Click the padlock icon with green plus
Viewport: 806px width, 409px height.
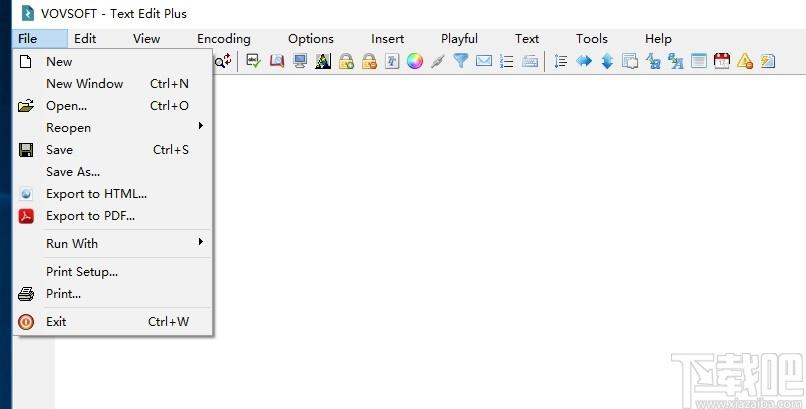tap(346, 61)
